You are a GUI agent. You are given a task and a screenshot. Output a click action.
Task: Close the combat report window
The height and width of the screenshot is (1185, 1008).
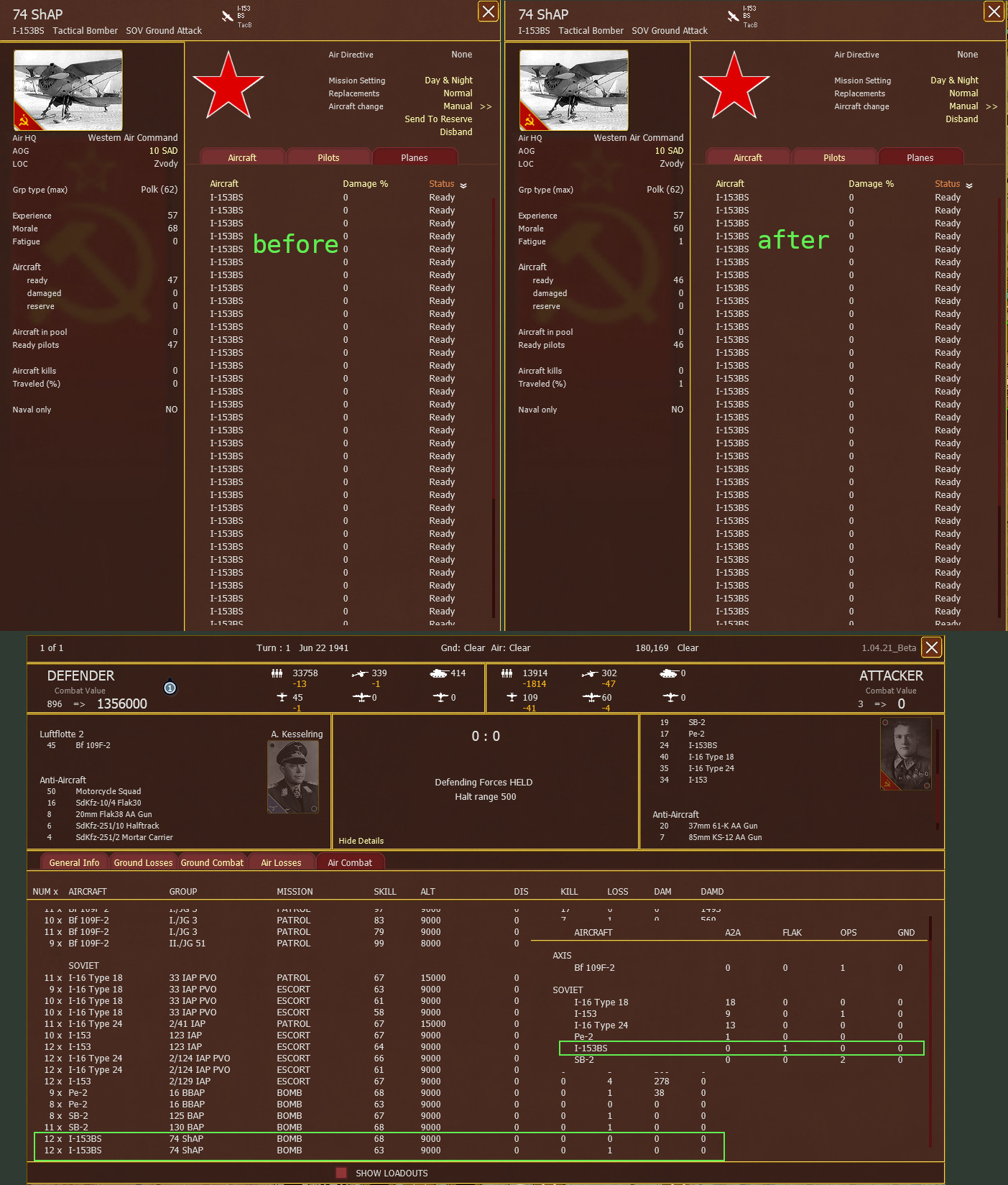pyautogui.click(x=932, y=647)
